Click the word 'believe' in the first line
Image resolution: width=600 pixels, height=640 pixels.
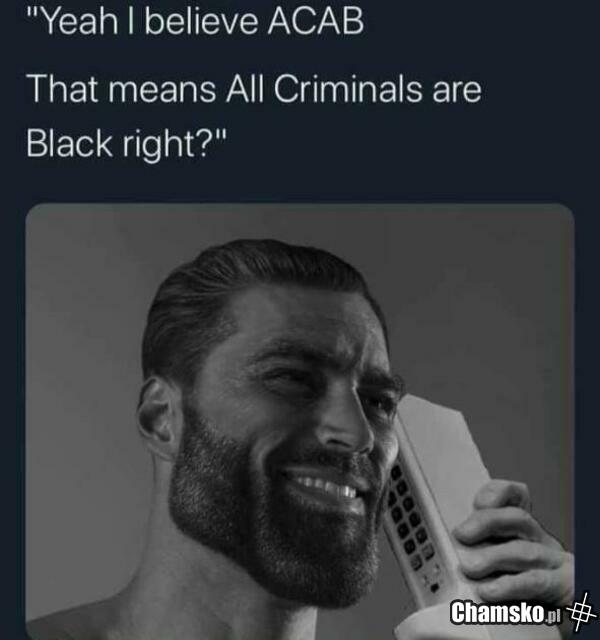tap(201, 21)
